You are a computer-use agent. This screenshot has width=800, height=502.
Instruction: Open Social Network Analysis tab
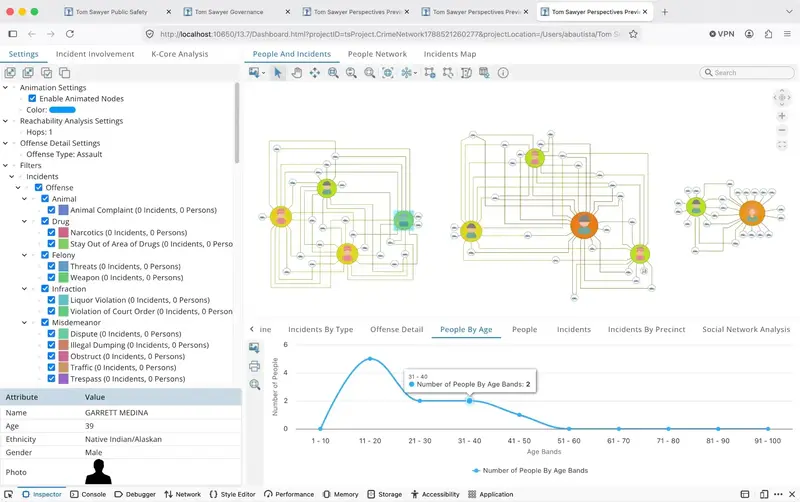tap(746, 329)
